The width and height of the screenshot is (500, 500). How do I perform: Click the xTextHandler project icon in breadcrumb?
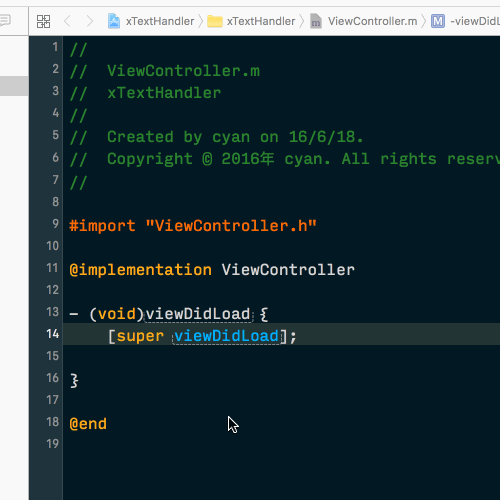click(114, 21)
